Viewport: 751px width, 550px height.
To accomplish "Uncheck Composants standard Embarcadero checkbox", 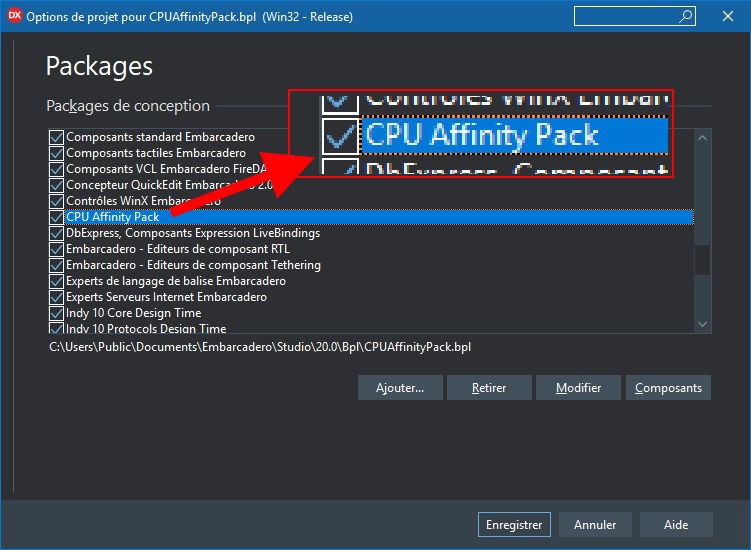I will tap(57, 137).
